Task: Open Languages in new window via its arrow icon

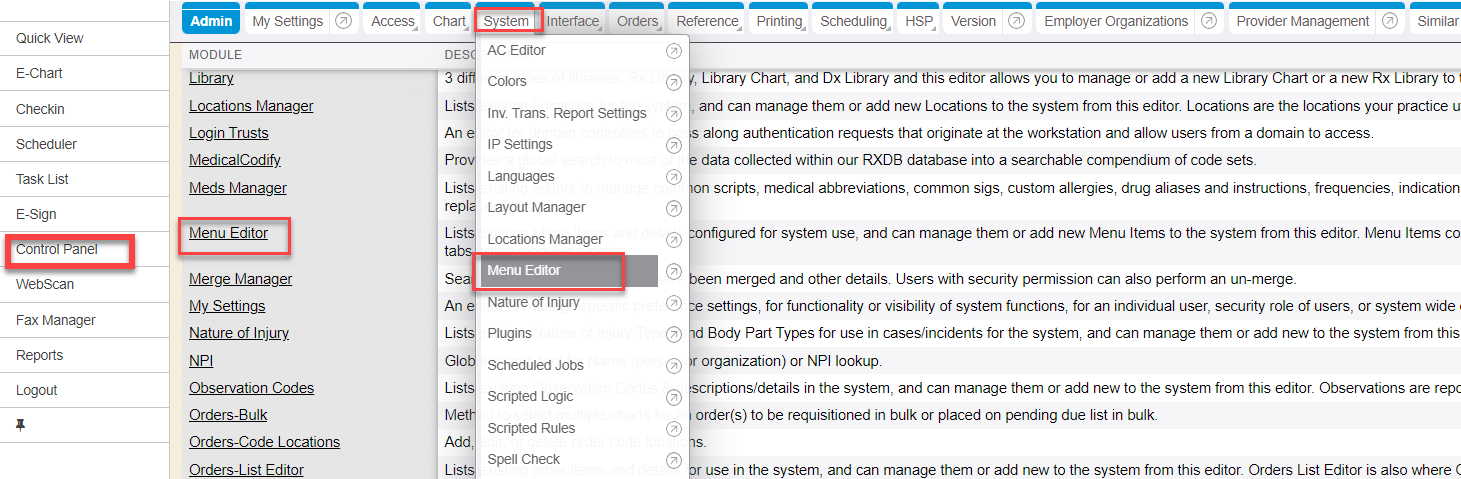Action: (673, 177)
